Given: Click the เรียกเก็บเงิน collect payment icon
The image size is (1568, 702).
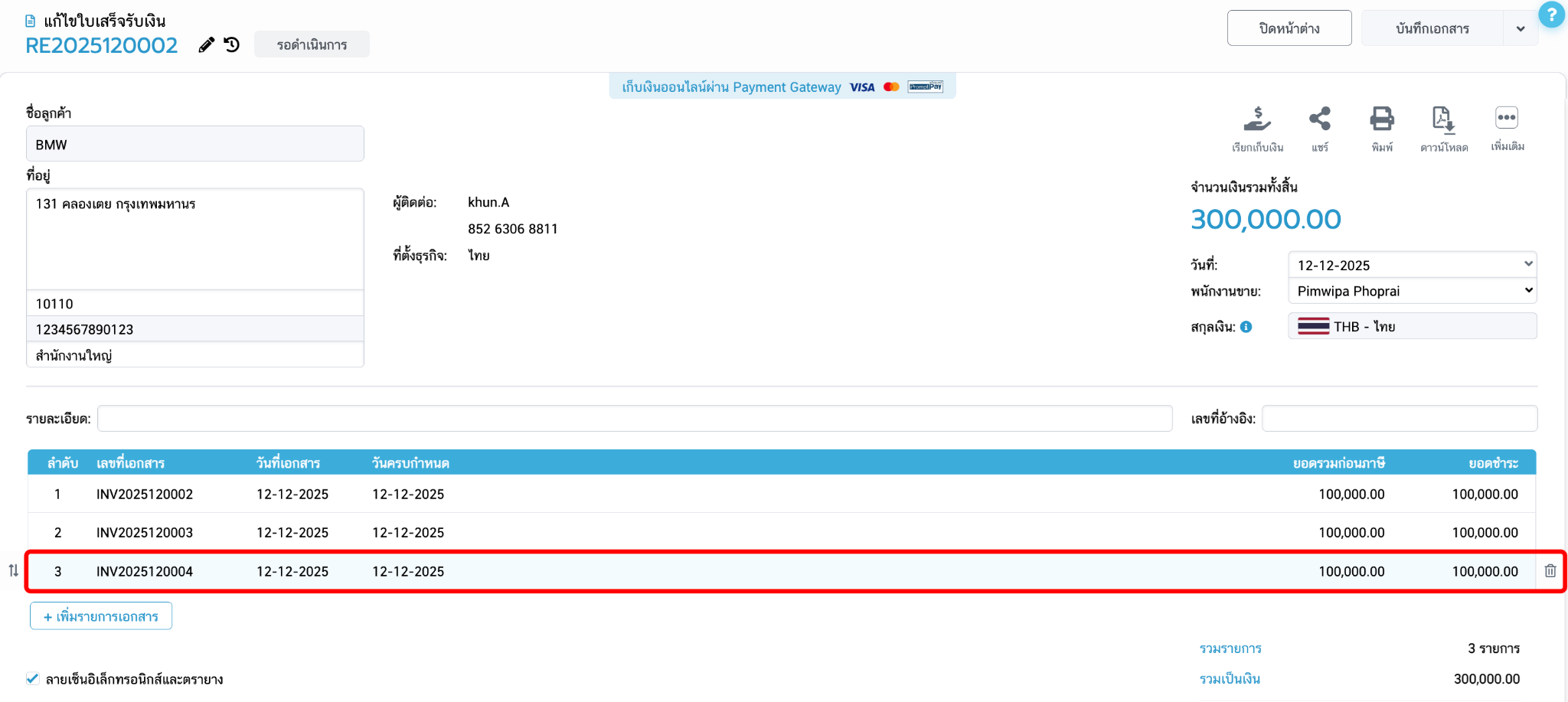Looking at the screenshot, I should click(x=1257, y=119).
